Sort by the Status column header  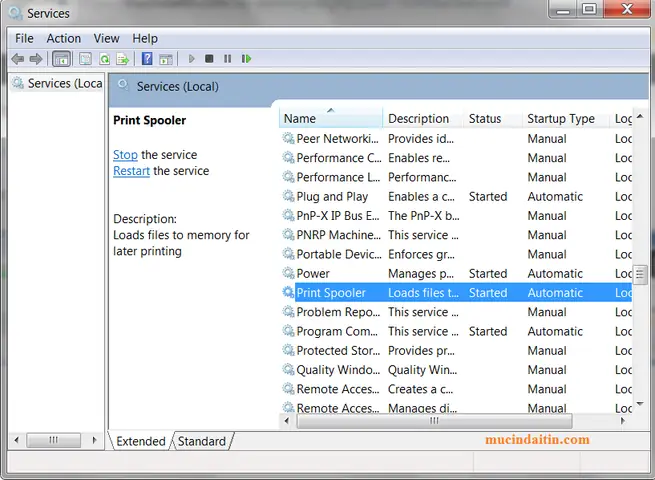[493, 119]
